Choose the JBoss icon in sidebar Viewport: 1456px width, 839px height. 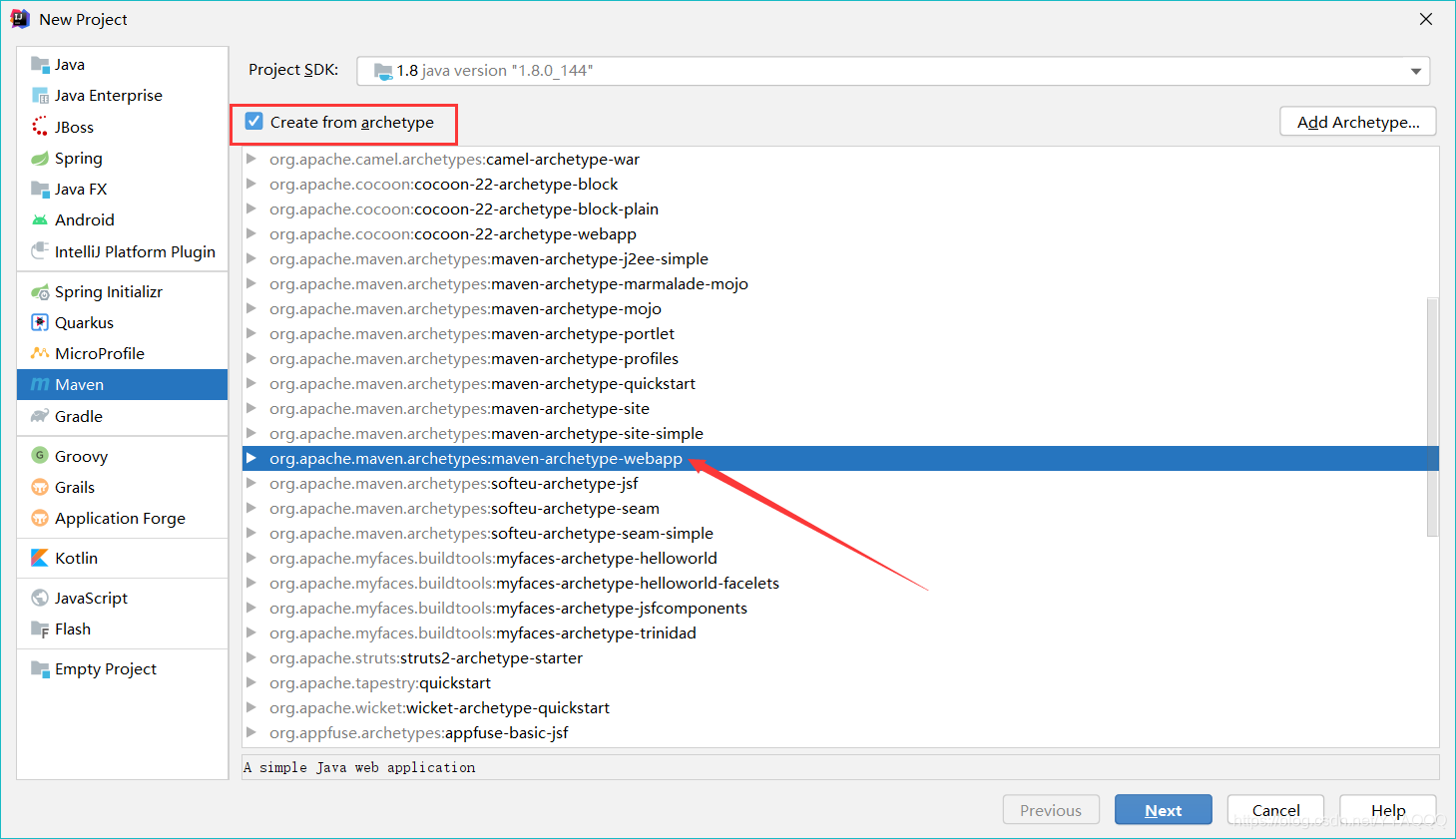[40, 127]
